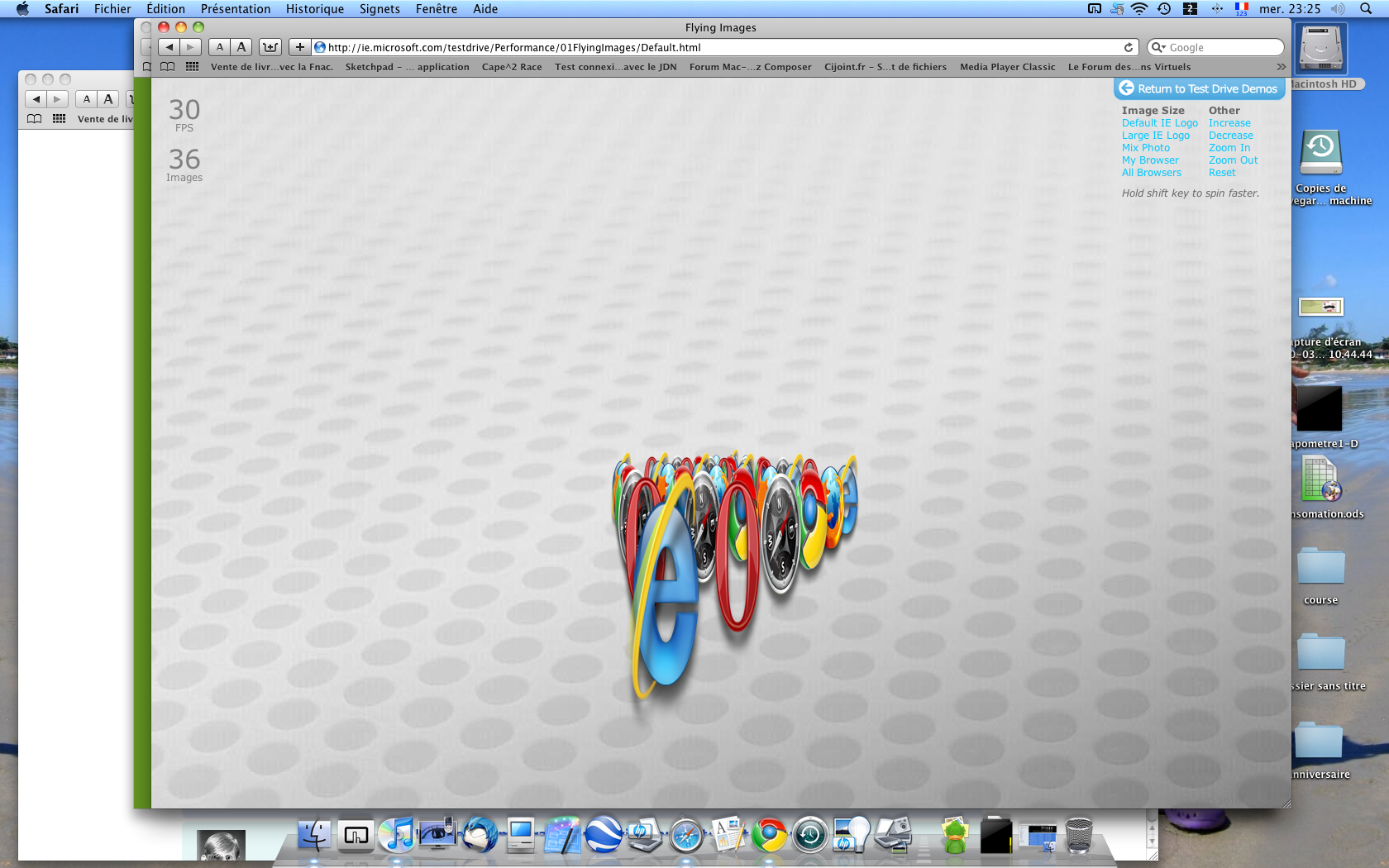Image resolution: width=1389 pixels, height=868 pixels.
Task: Launch Google Chrome from the Dock
Action: [x=769, y=836]
